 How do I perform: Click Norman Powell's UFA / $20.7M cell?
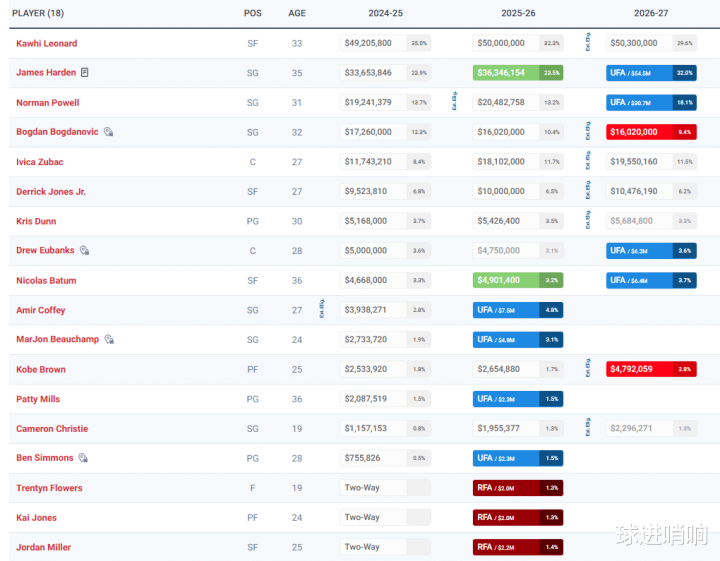tap(651, 102)
